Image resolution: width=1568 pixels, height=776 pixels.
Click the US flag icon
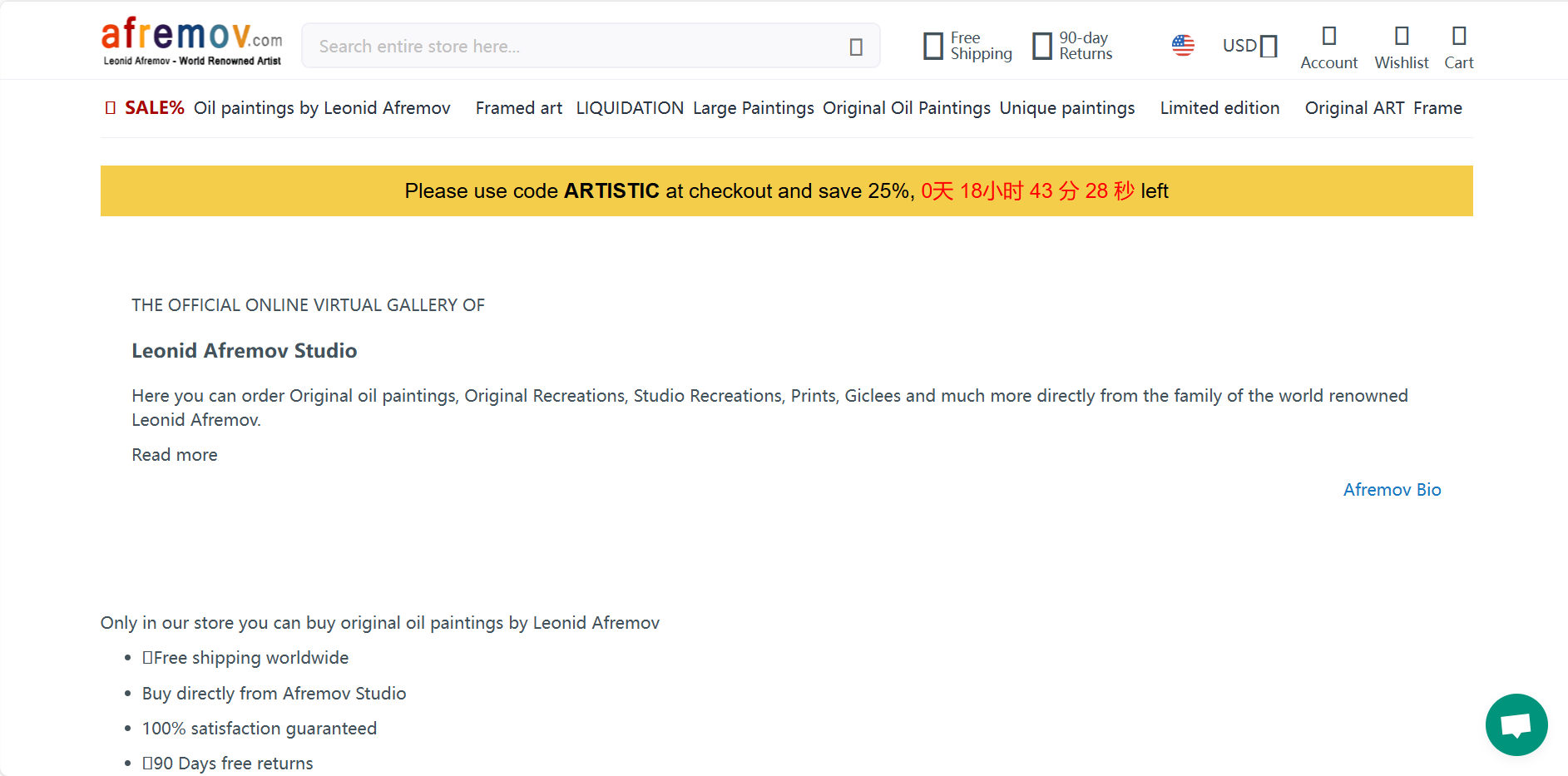1183,45
